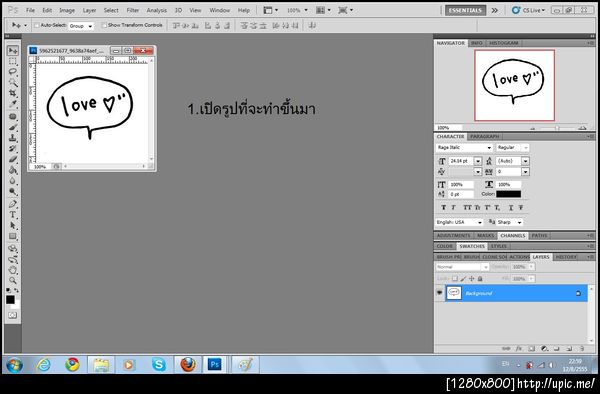Select the 3D Object Rotate tool
600x394 pixels.
13,249
